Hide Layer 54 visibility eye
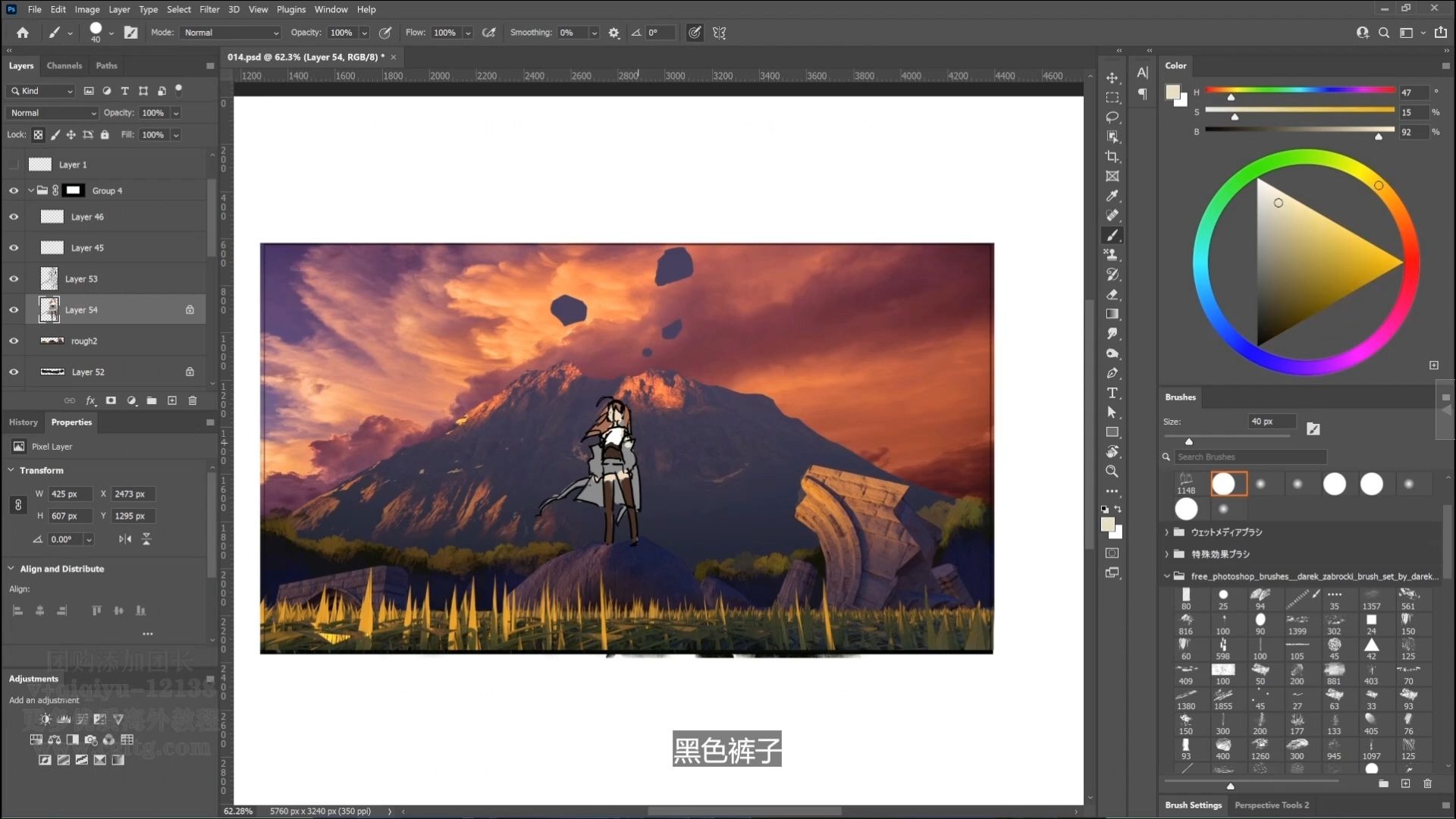The height and width of the screenshot is (819, 1456). point(14,310)
